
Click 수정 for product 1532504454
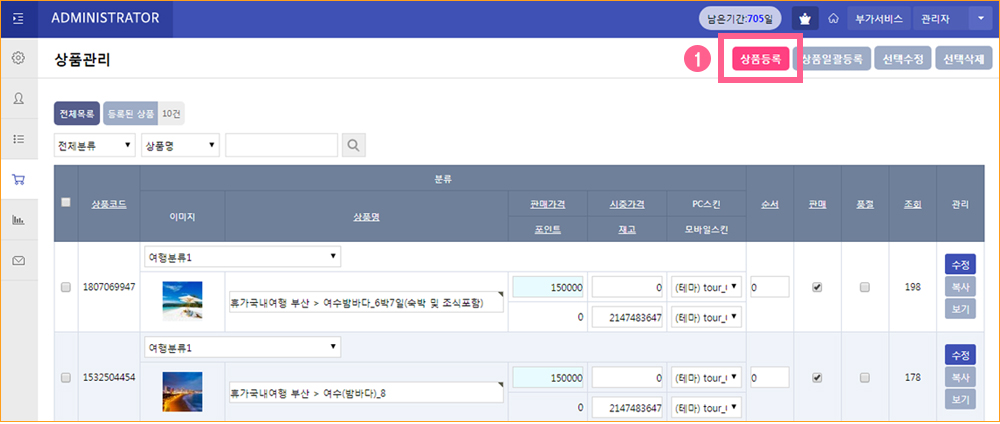[960, 355]
